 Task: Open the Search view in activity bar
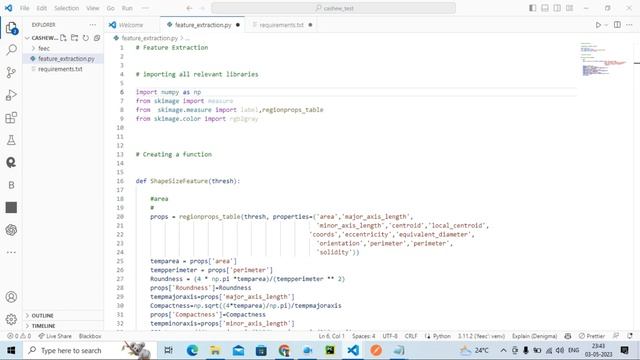(x=11, y=50)
